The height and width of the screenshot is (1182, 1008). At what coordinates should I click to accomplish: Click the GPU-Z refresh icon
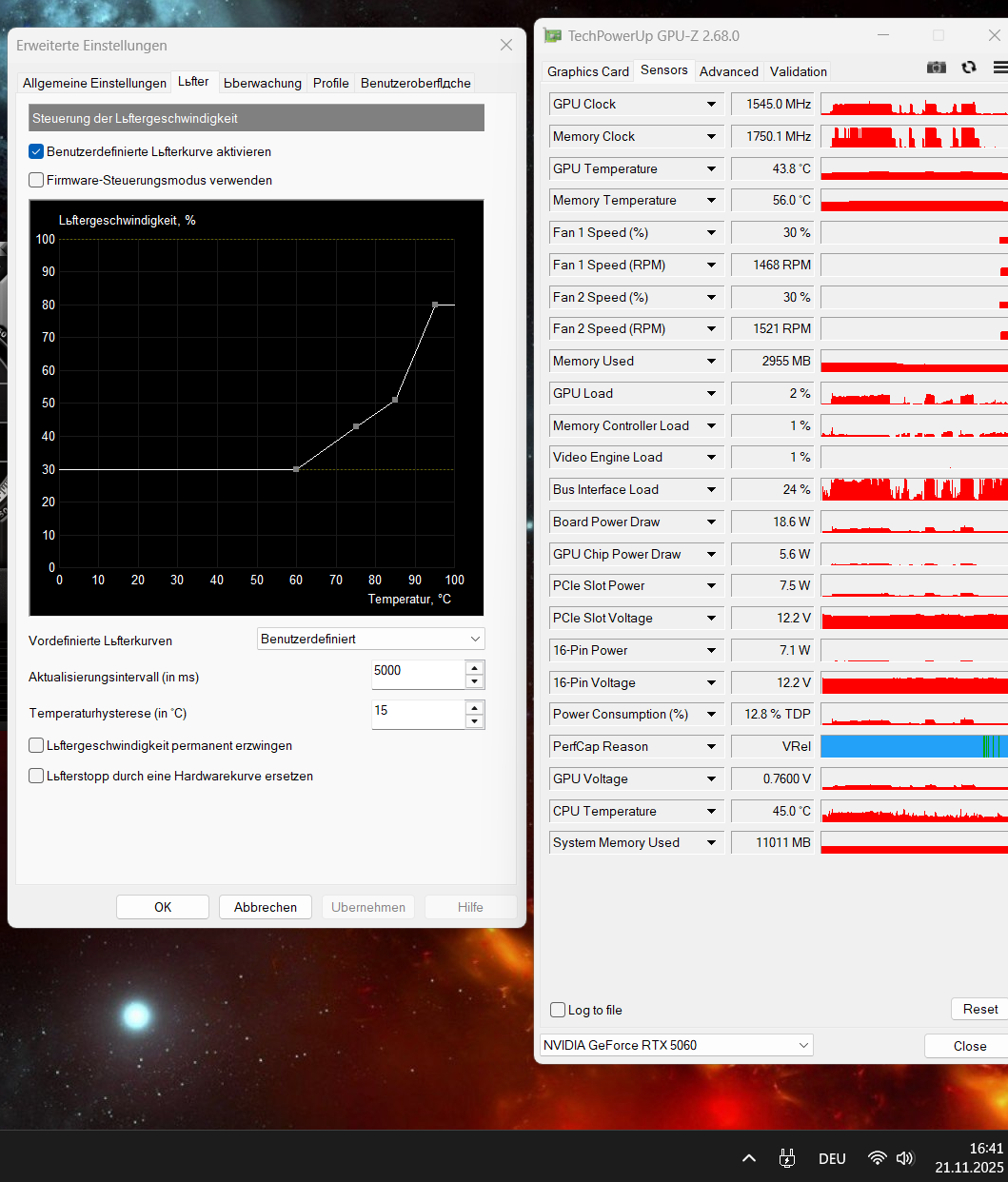969,68
